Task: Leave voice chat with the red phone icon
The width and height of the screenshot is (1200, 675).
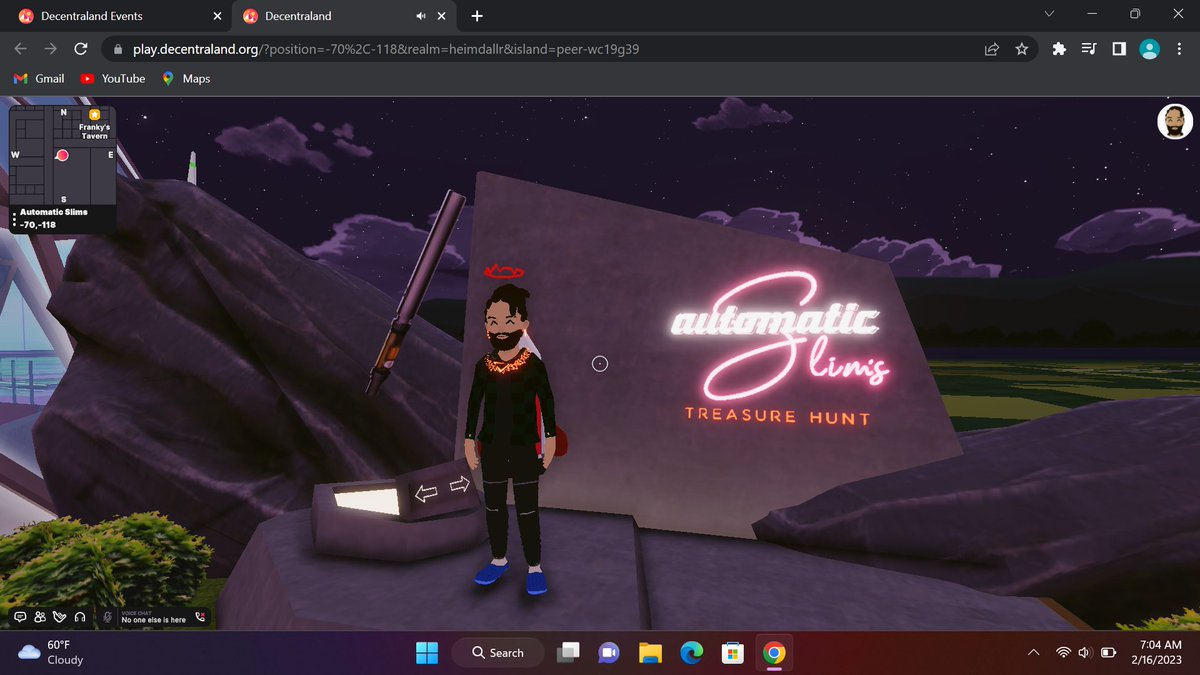Action: click(200, 617)
